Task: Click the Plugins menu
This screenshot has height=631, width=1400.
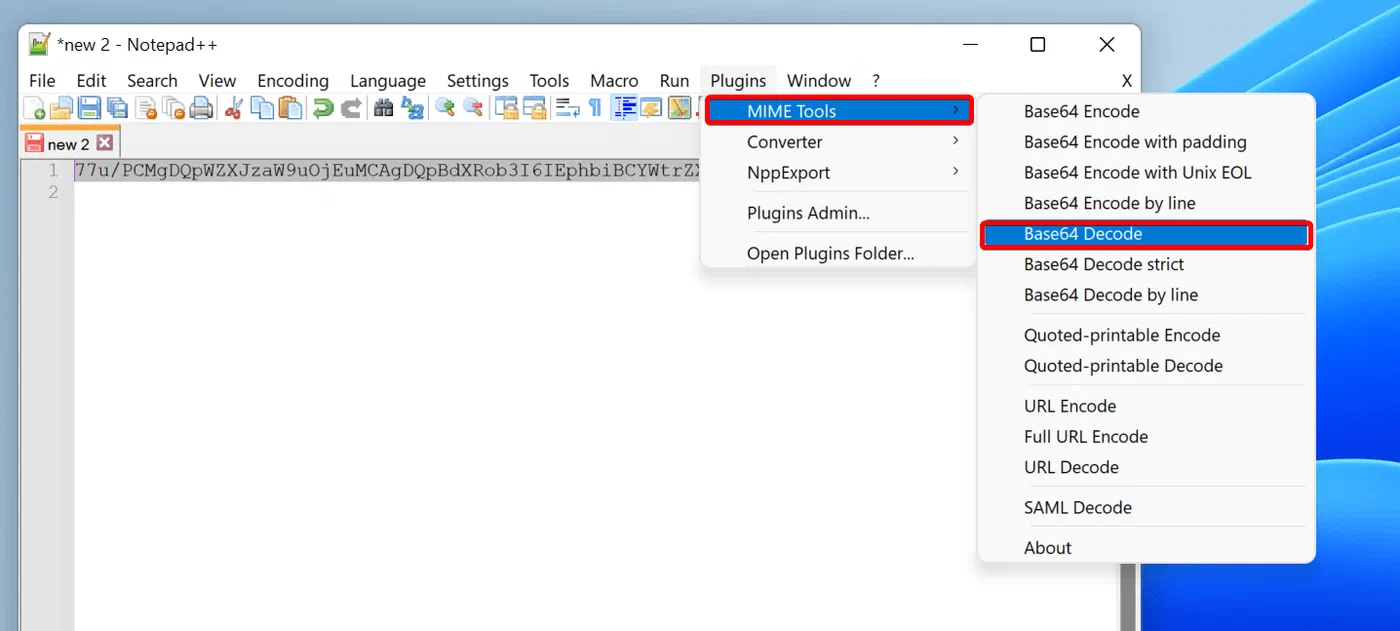Action: (738, 81)
